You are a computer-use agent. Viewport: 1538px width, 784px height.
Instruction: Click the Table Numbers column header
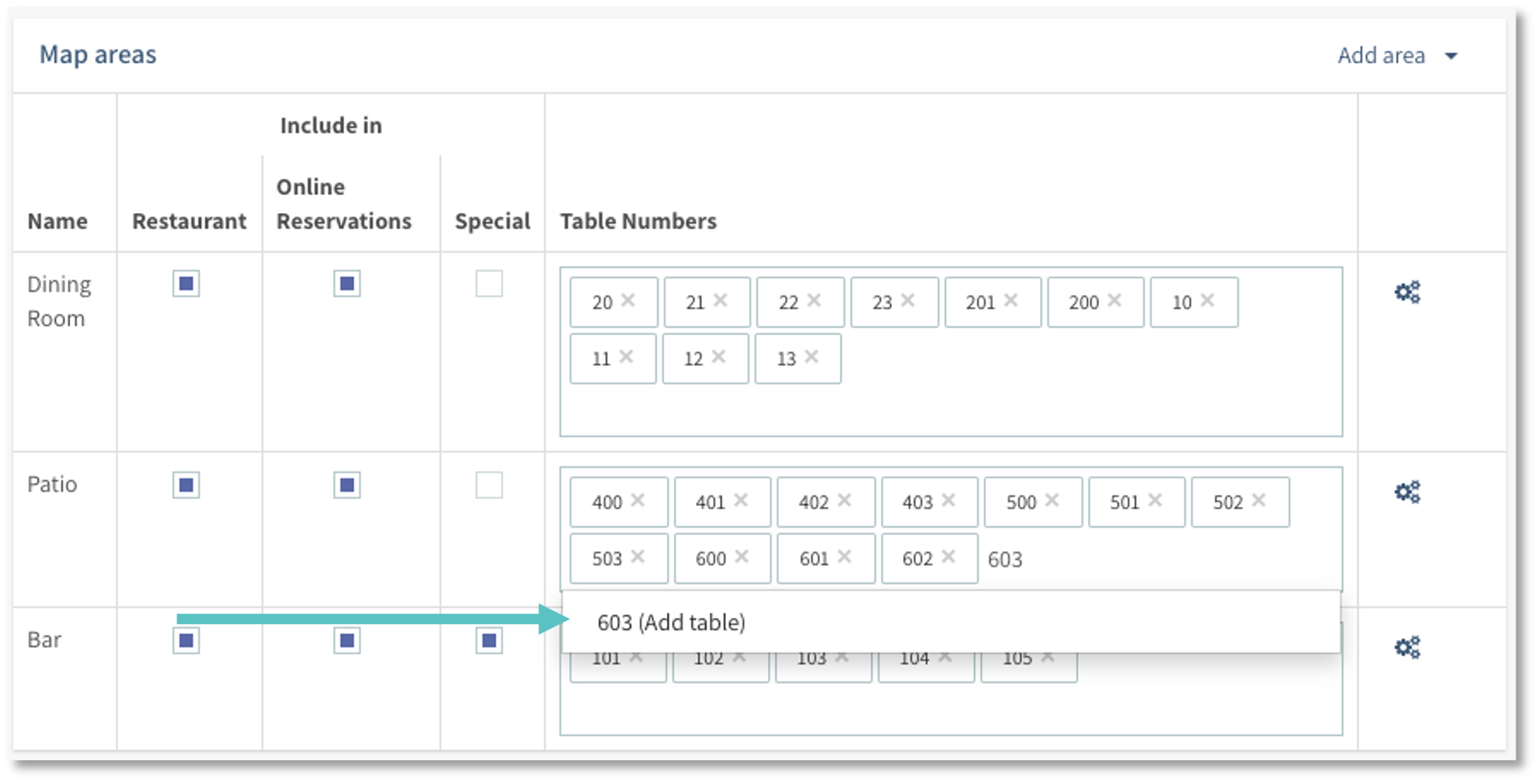coord(639,220)
